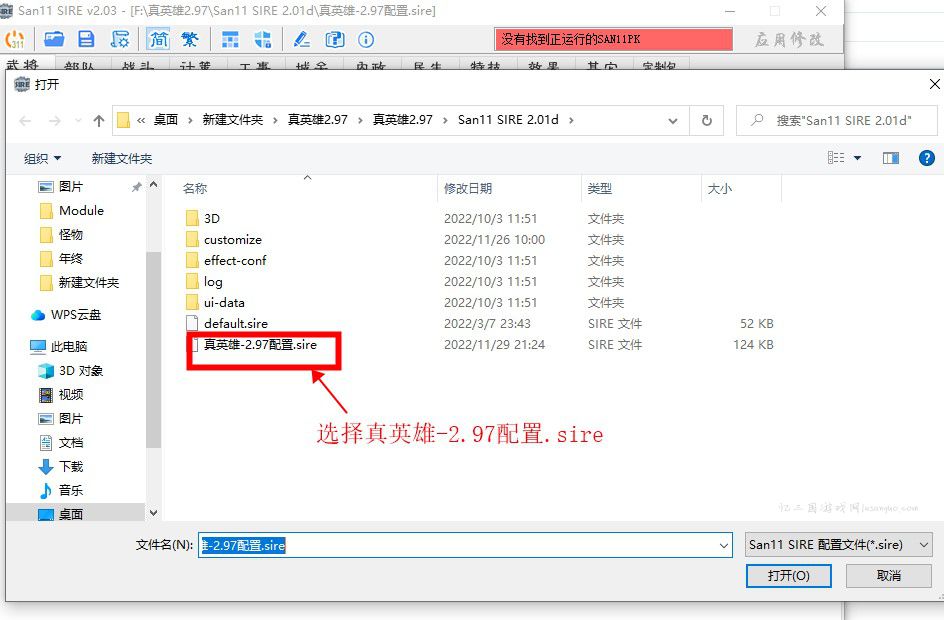Viewport: 944px width, 620px height.
Task: Switch to the 武将 tab in the SIRE window
Action: (x=22, y=64)
